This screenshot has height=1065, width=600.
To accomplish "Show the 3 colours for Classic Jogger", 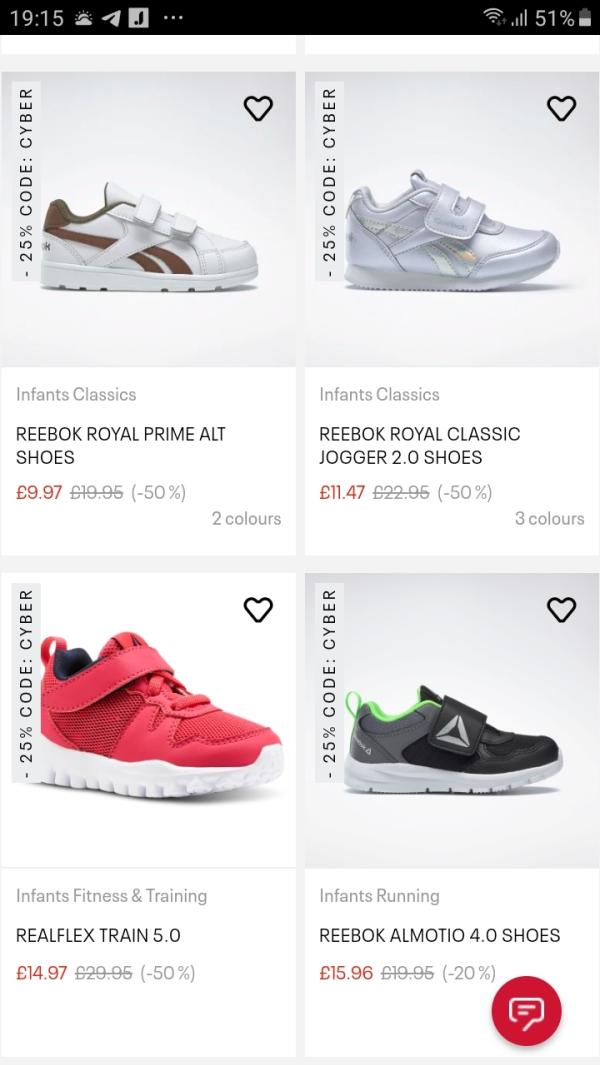I will click(x=549, y=519).
